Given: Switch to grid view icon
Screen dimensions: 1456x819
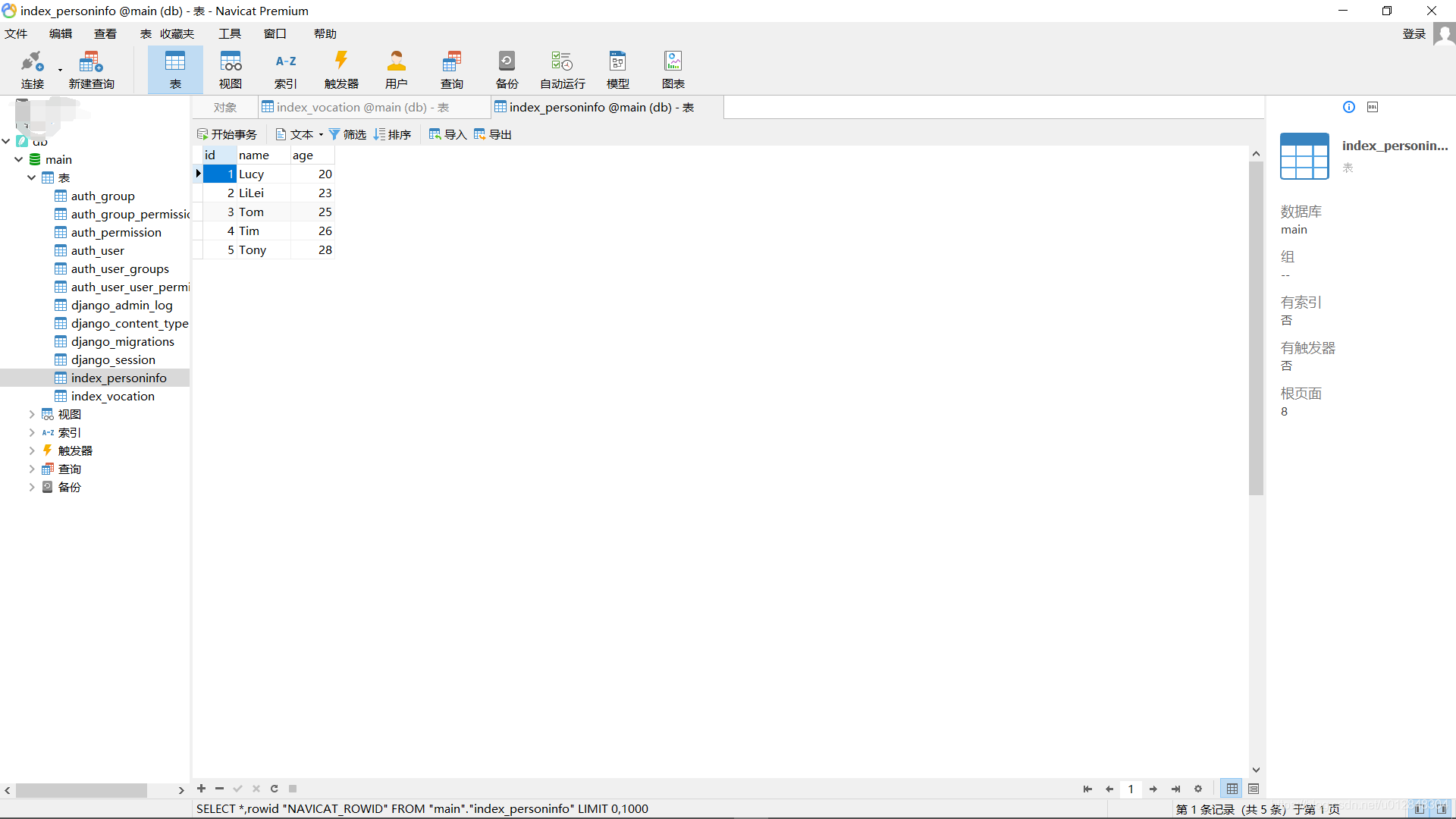Looking at the screenshot, I should click(1232, 789).
